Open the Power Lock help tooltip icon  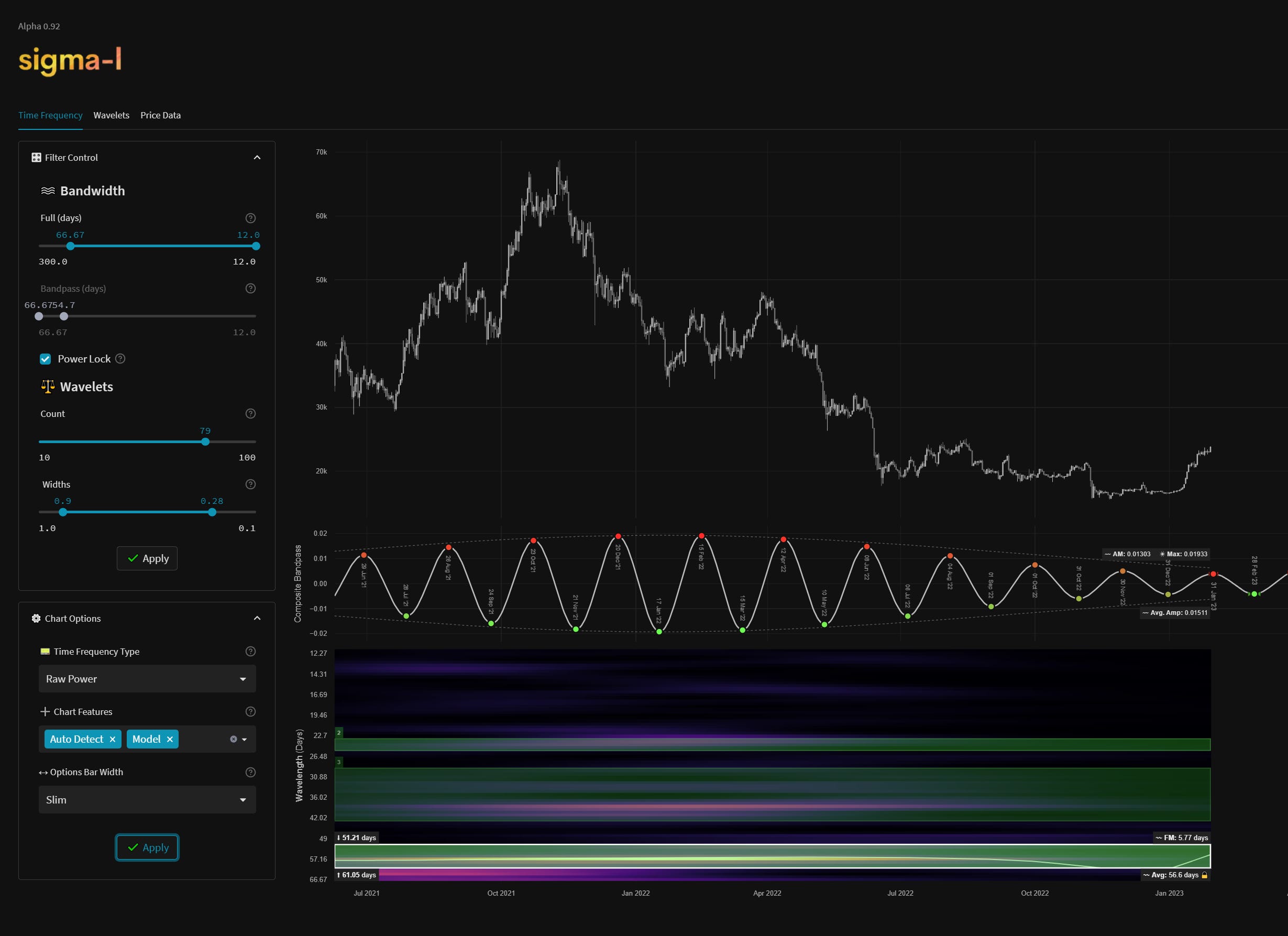pos(120,359)
